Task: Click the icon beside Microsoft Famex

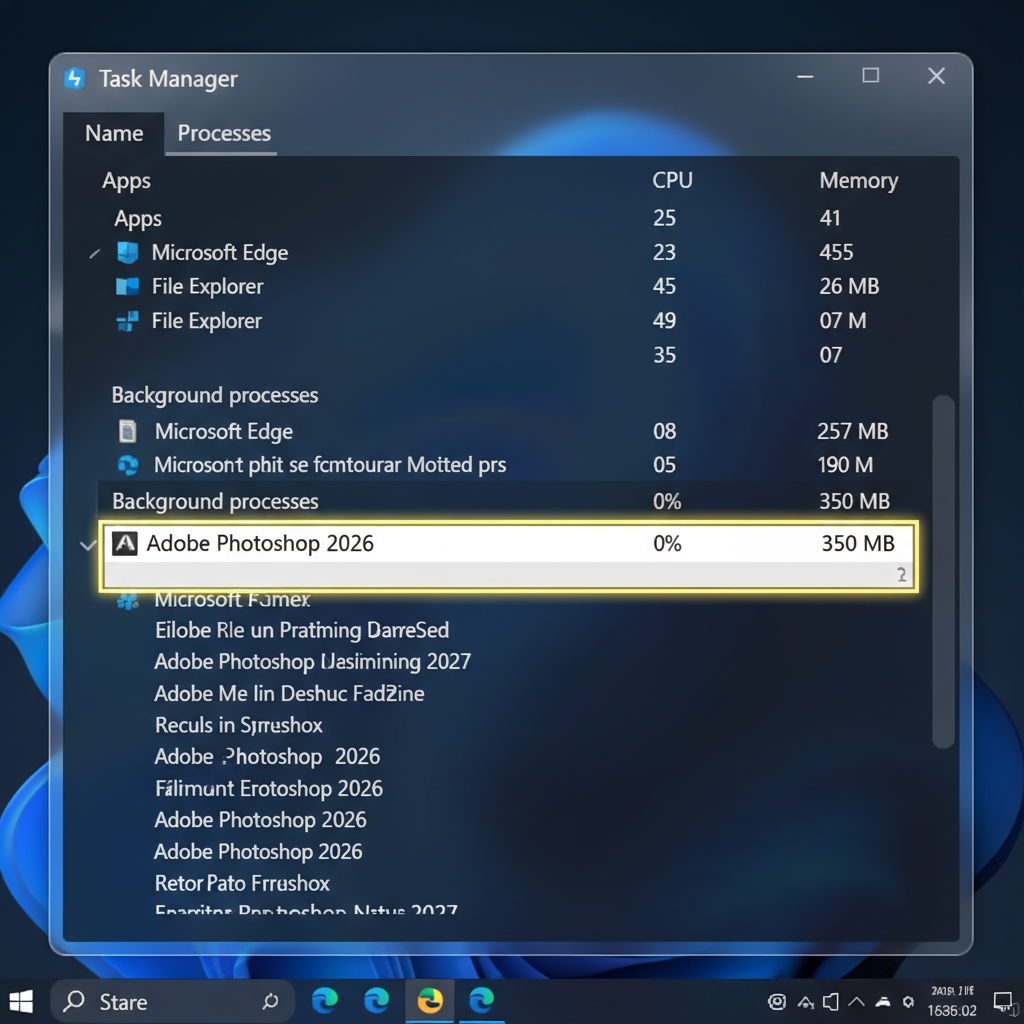Action: click(x=127, y=600)
